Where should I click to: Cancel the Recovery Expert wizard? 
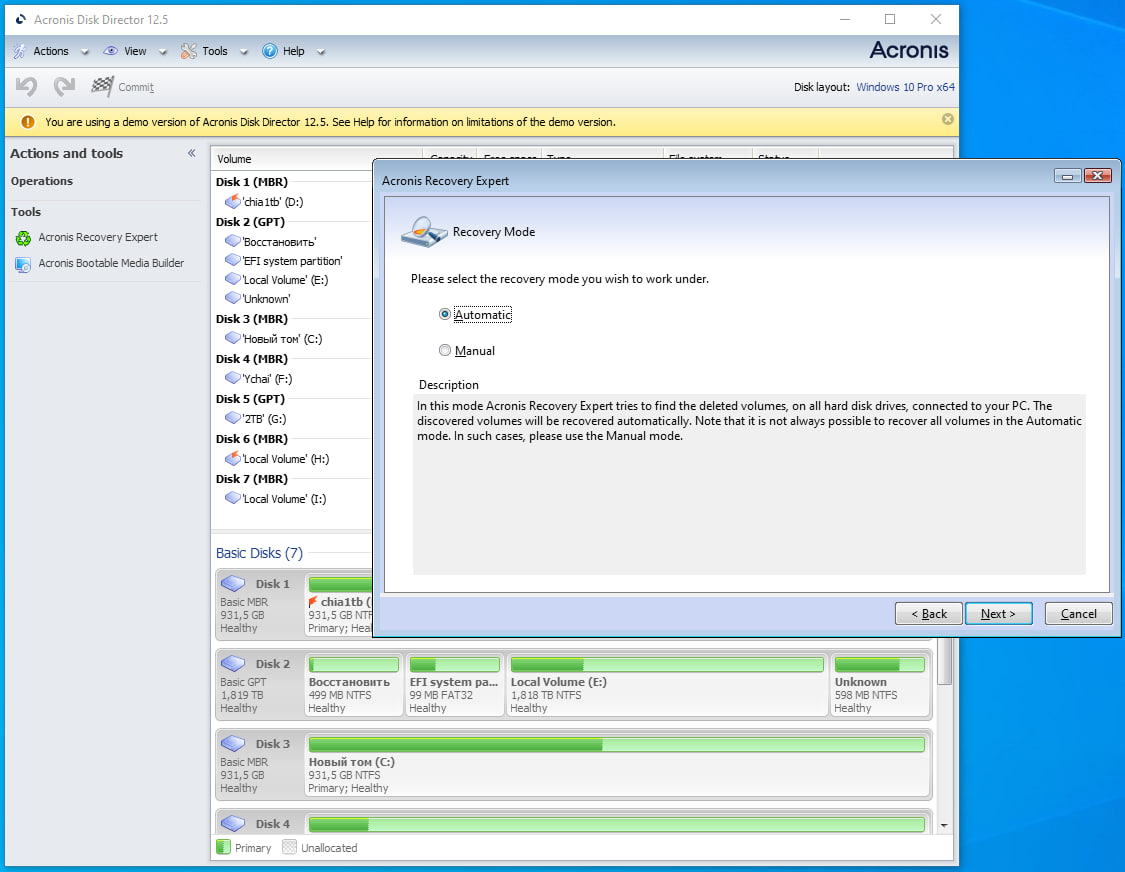[x=1078, y=614]
